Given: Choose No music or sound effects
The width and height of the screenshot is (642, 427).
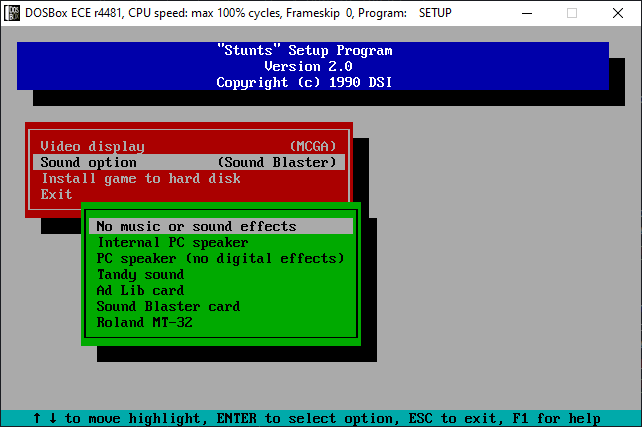Looking at the screenshot, I should pos(221,226).
